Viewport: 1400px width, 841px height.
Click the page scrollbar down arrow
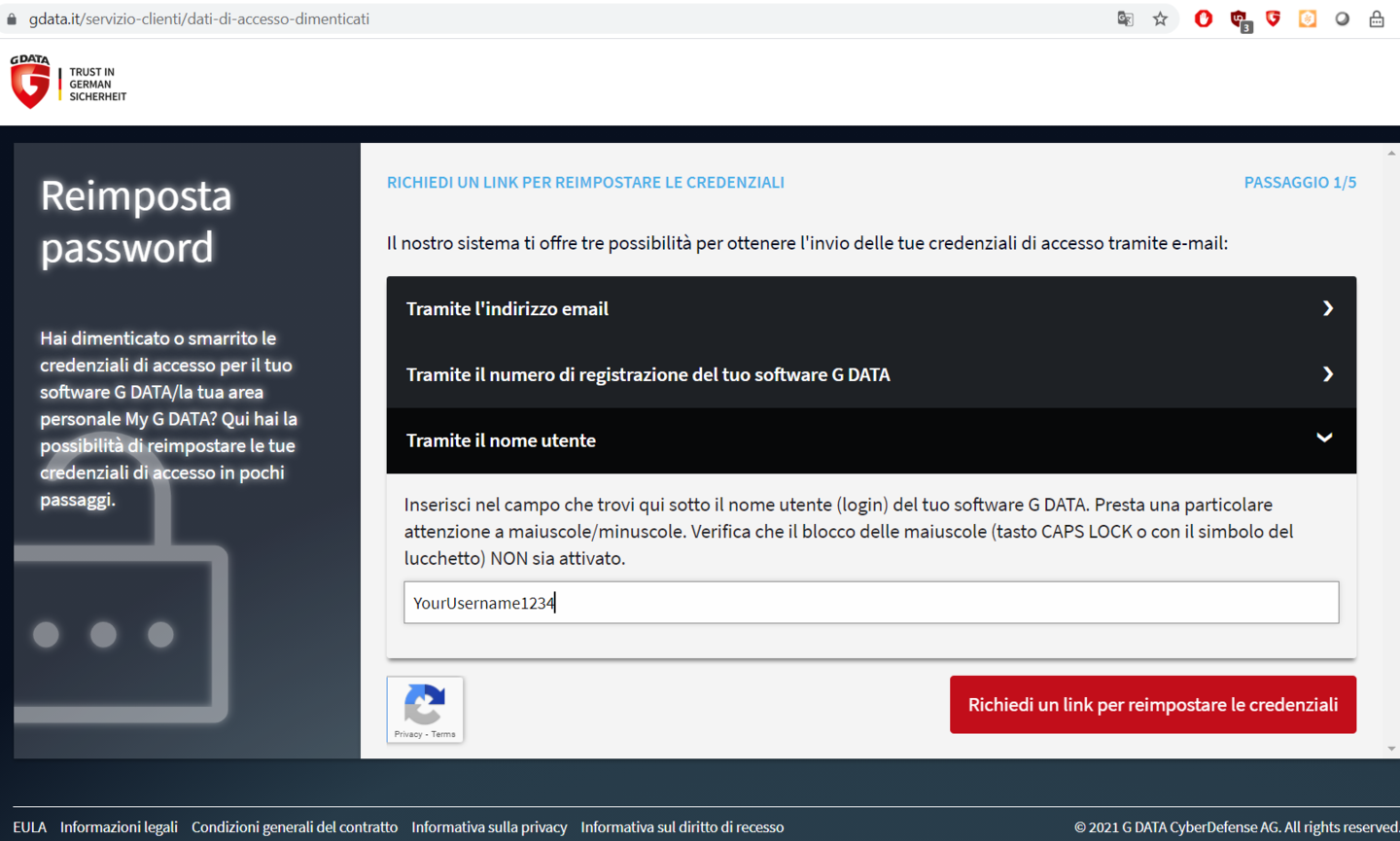tap(1391, 750)
